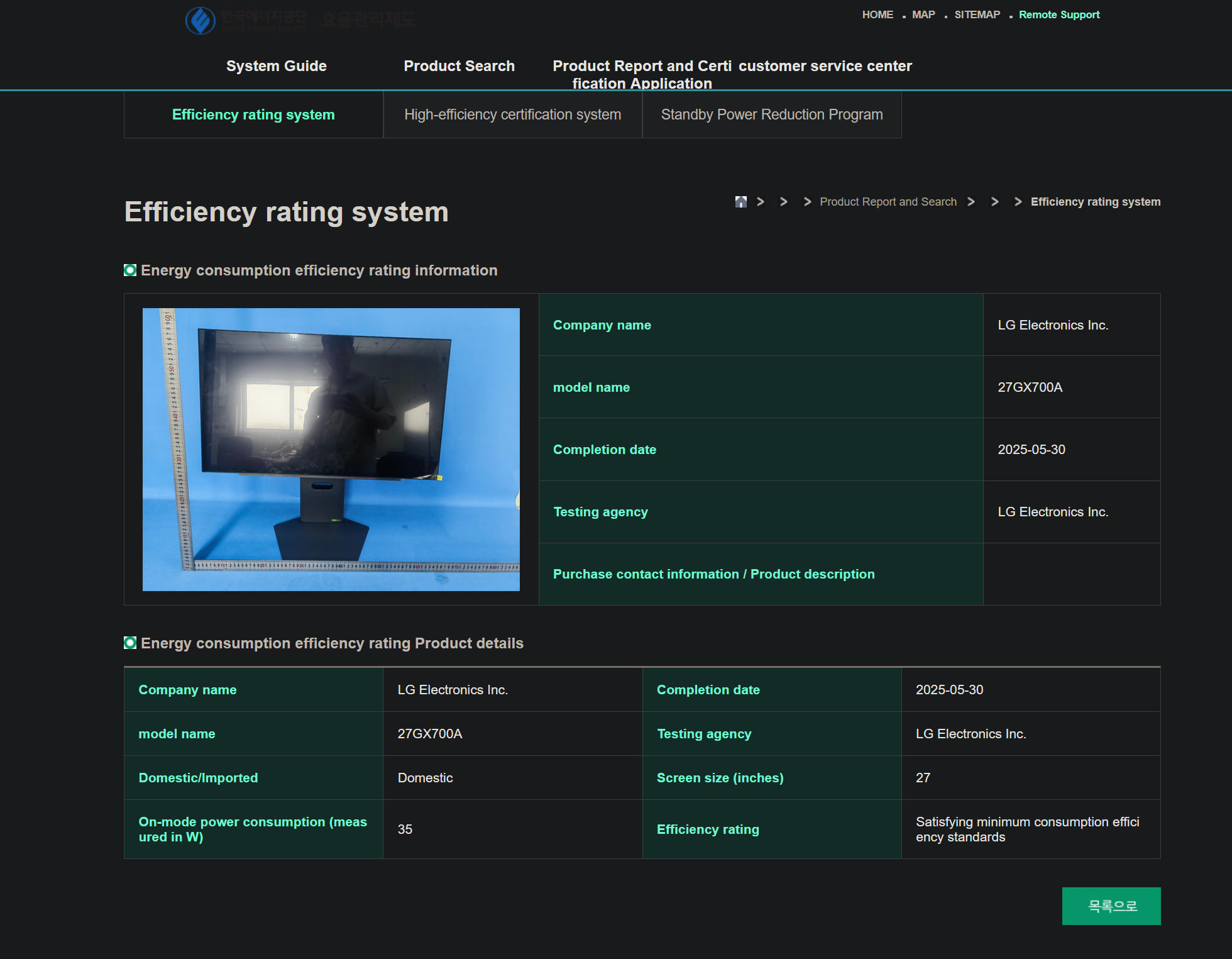Viewport: 1232px width, 959px height.
Task: Open the SITEMAP page
Action: (977, 14)
